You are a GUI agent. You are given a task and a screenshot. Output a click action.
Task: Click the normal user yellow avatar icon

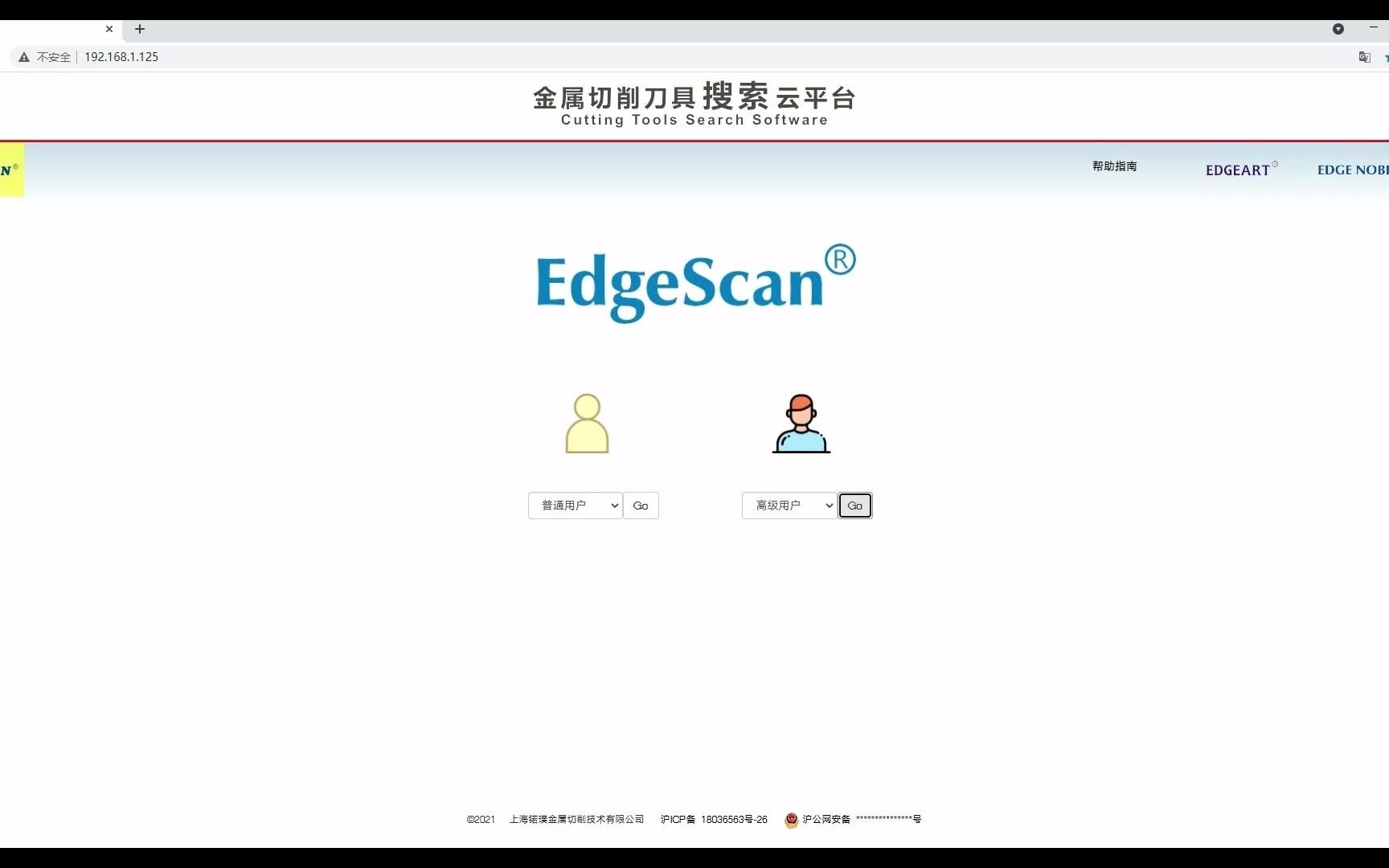point(587,424)
